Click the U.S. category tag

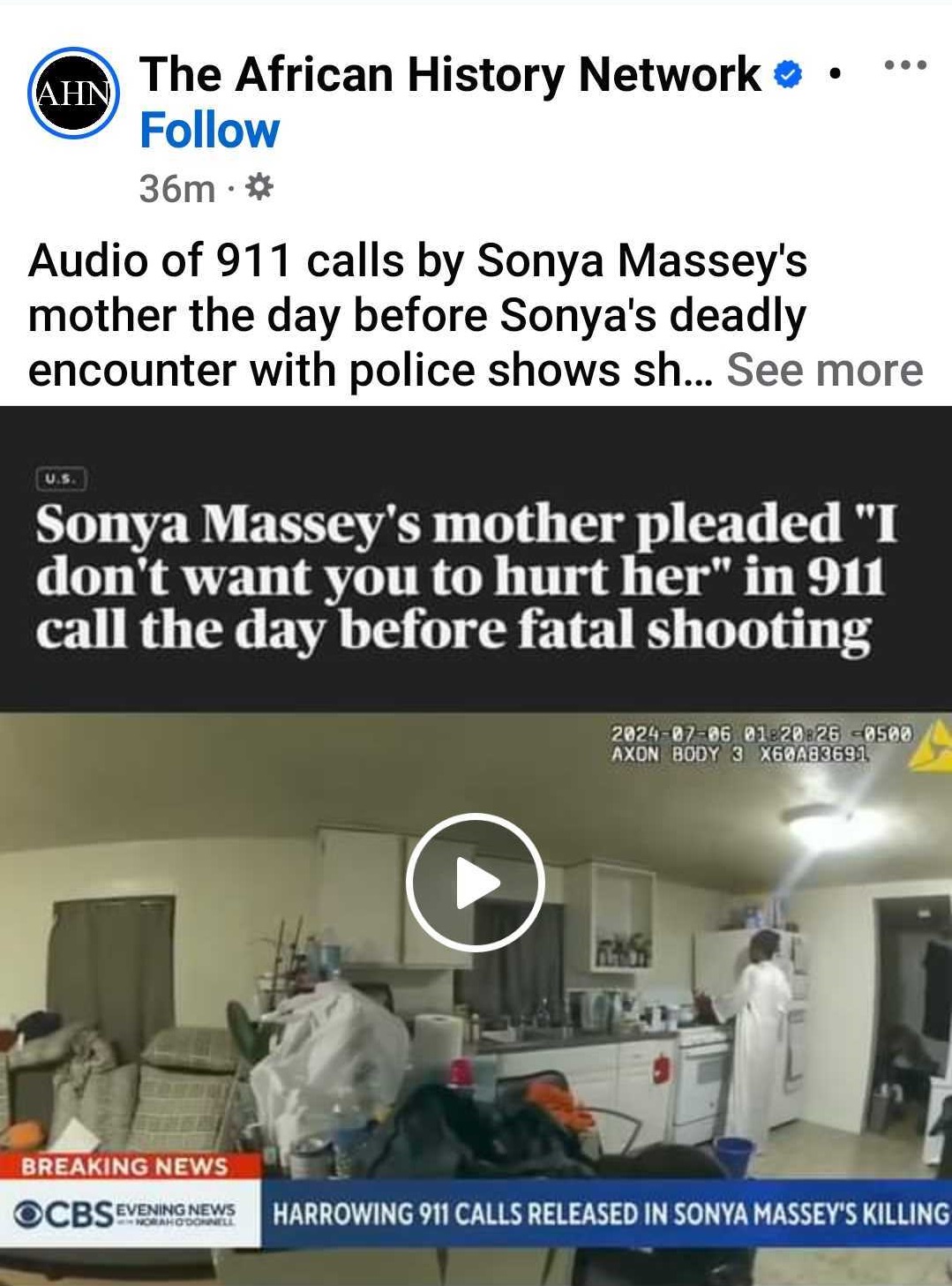pos(61,478)
